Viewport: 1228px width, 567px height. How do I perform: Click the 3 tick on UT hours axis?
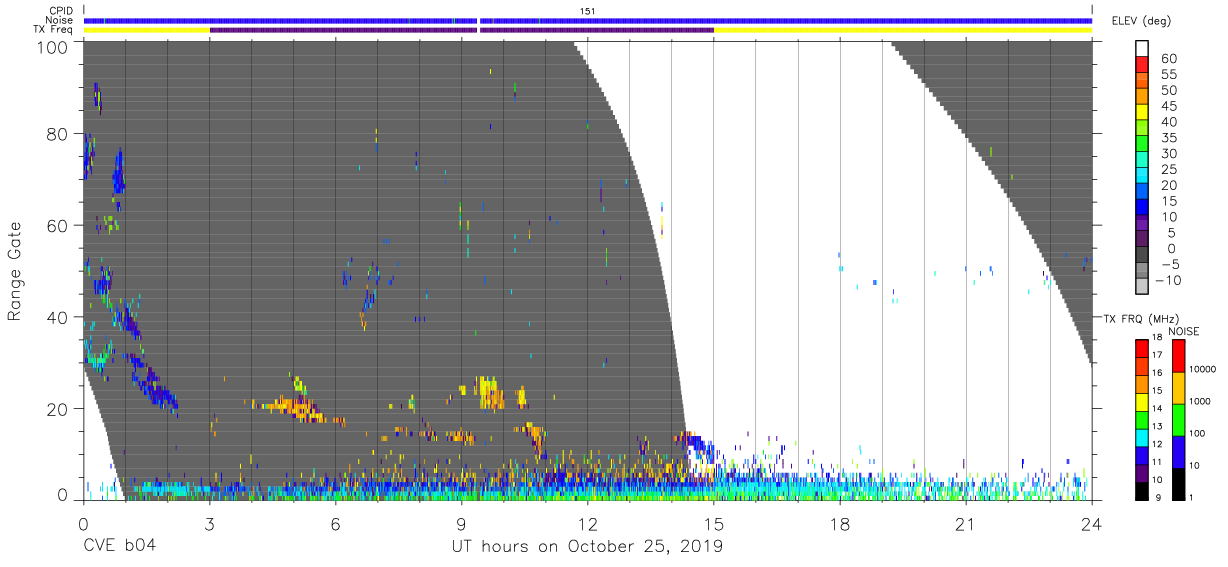click(209, 524)
